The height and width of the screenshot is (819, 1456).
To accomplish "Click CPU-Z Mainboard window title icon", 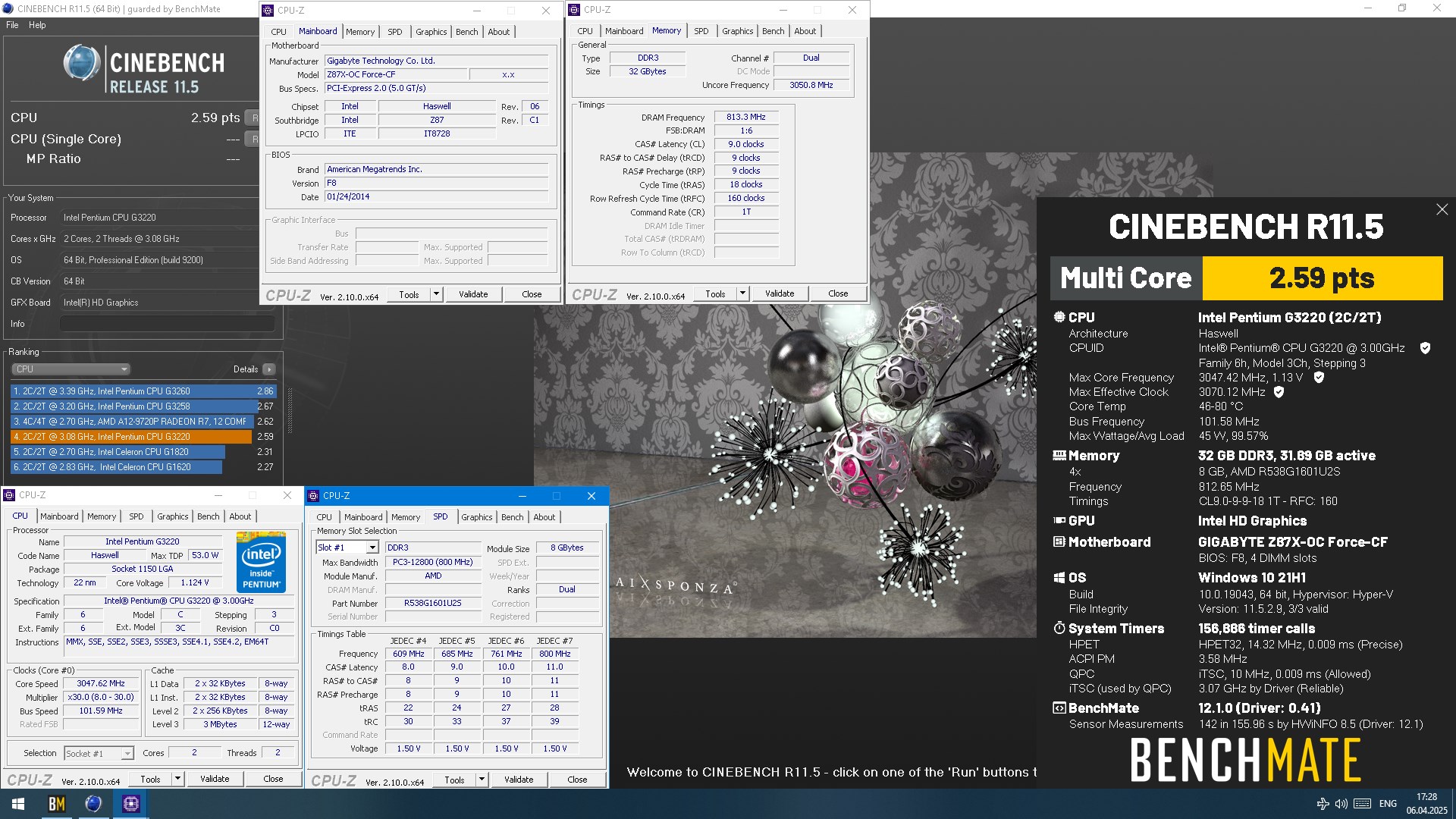I will (x=268, y=11).
